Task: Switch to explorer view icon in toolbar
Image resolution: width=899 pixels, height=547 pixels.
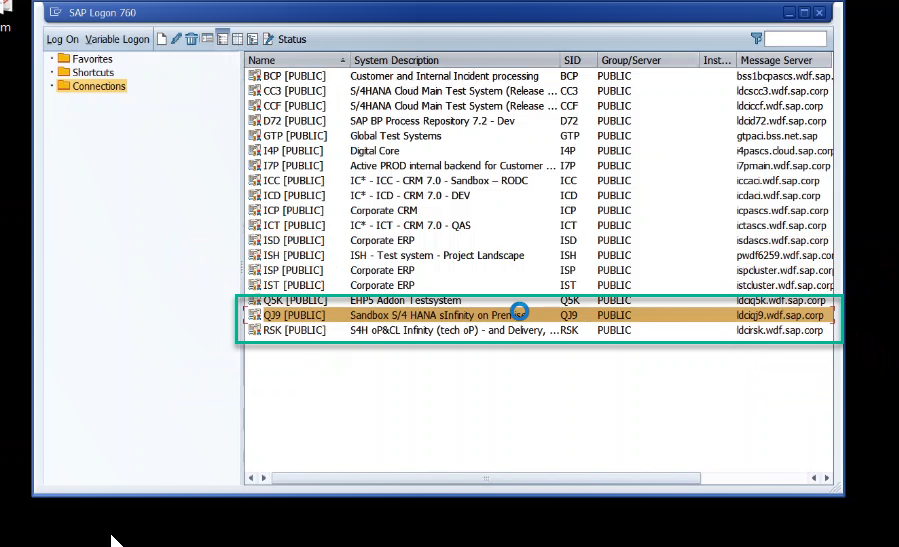Action: click(207, 39)
